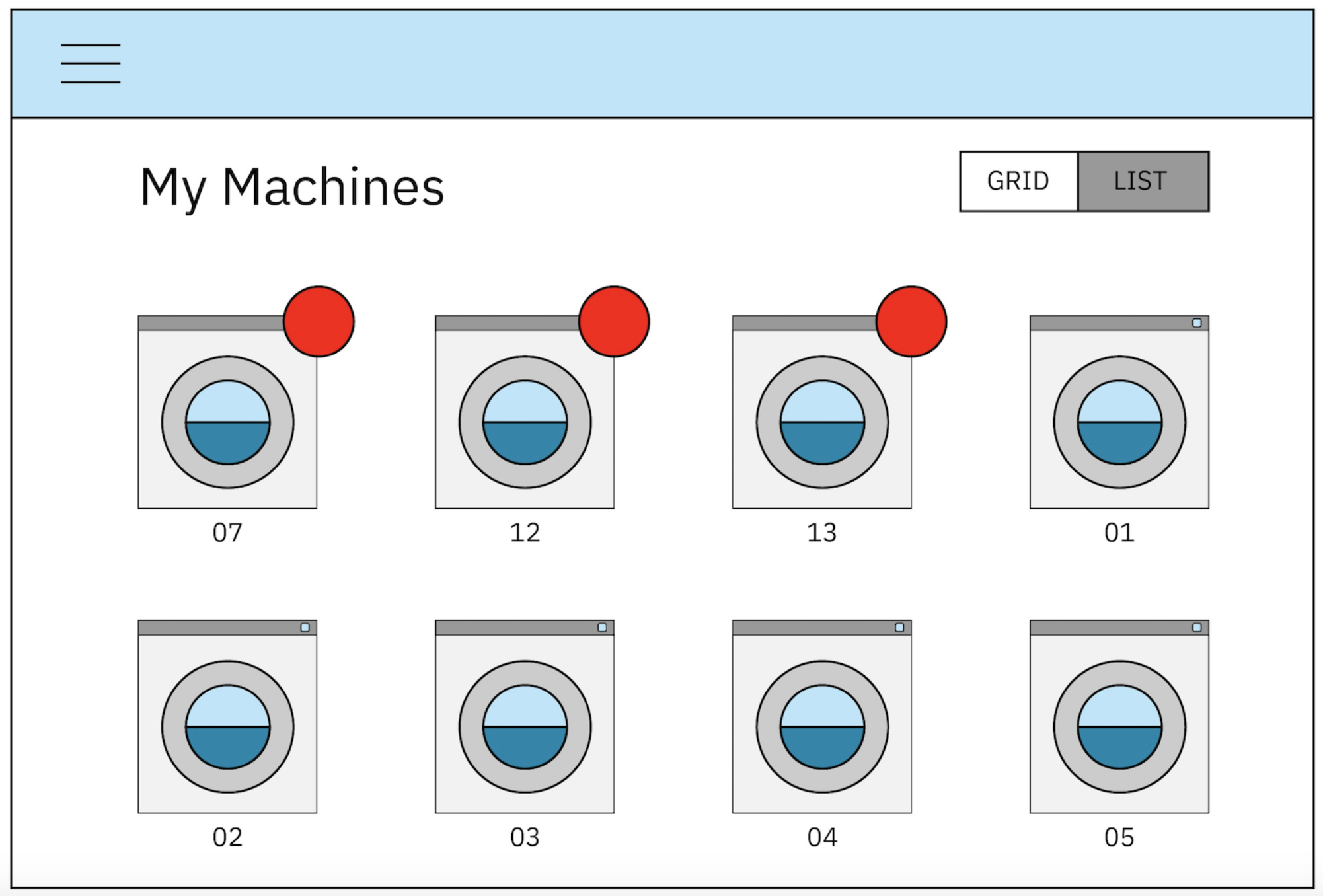Switch to GRID view
Screen dimensions: 1323x896
point(1018,181)
